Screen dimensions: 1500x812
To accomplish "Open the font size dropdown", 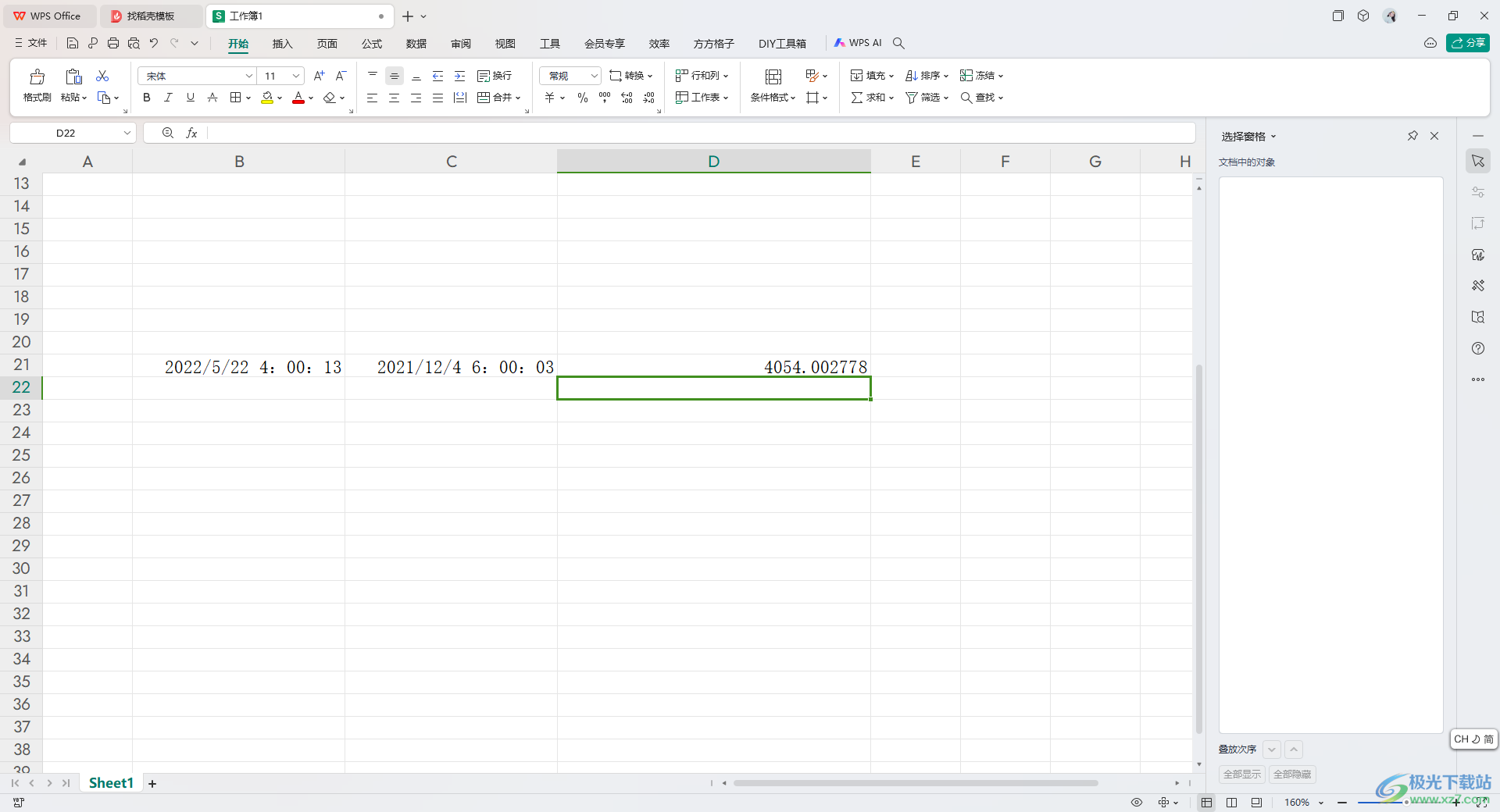I will [x=296, y=76].
